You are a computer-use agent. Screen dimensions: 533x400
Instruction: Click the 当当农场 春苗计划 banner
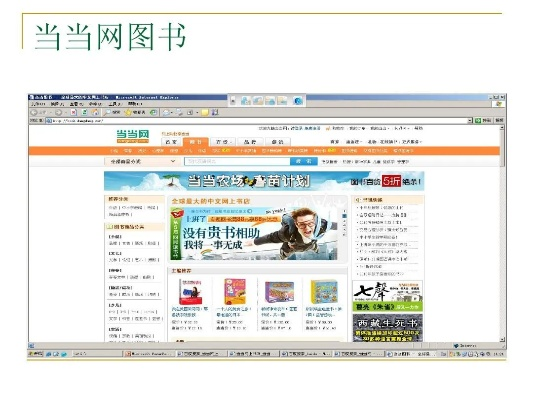(264, 181)
